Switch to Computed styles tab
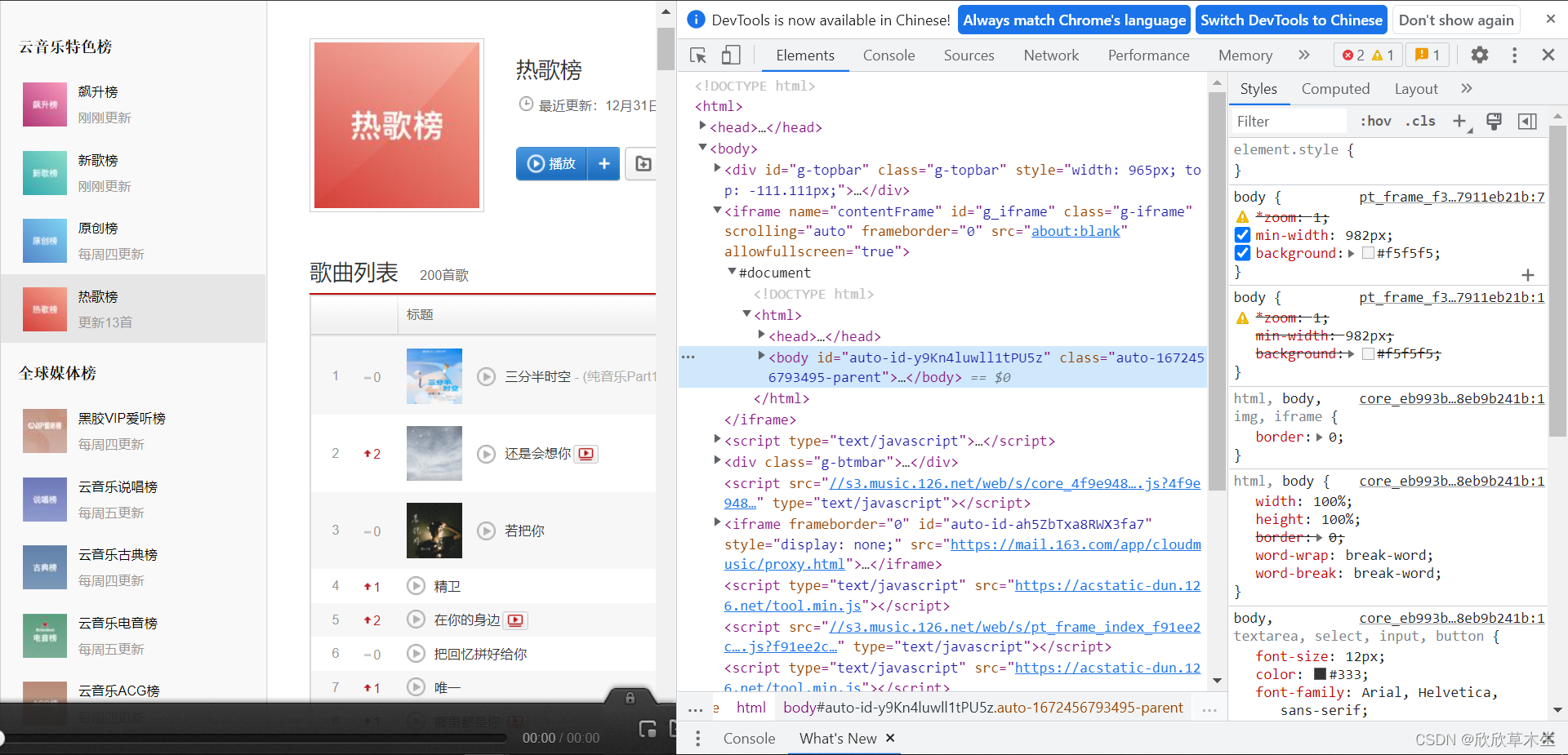The width and height of the screenshot is (1568, 755). [1335, 89]
